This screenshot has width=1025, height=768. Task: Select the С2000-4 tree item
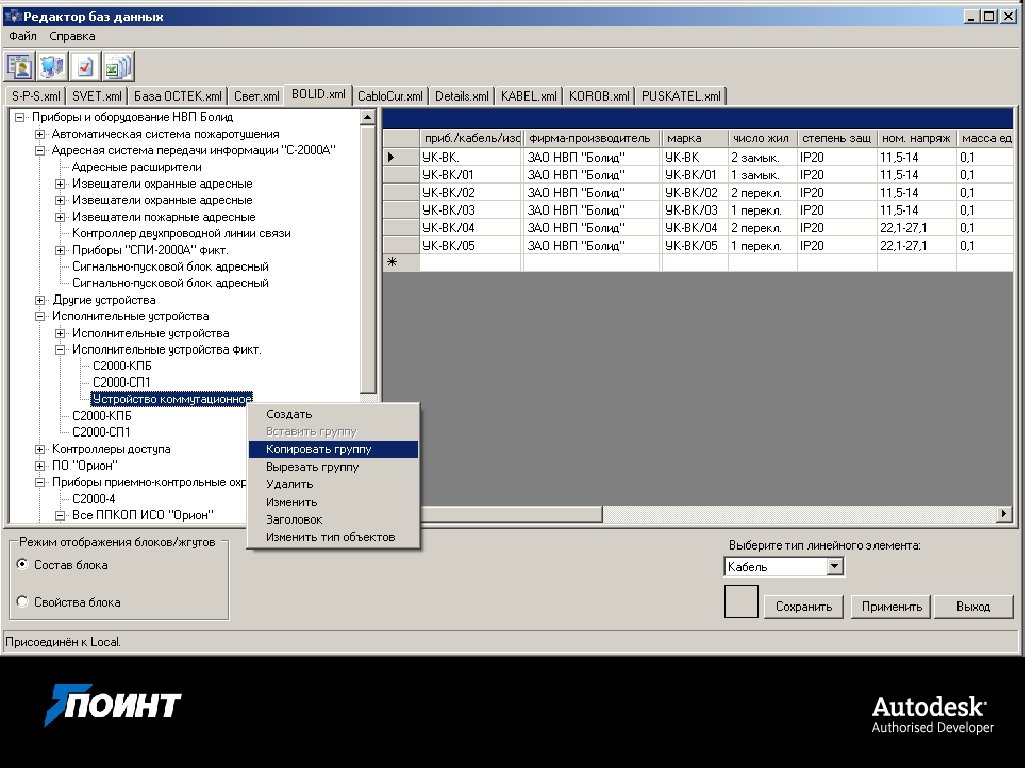pyautogui.click(x=93, y=498)
